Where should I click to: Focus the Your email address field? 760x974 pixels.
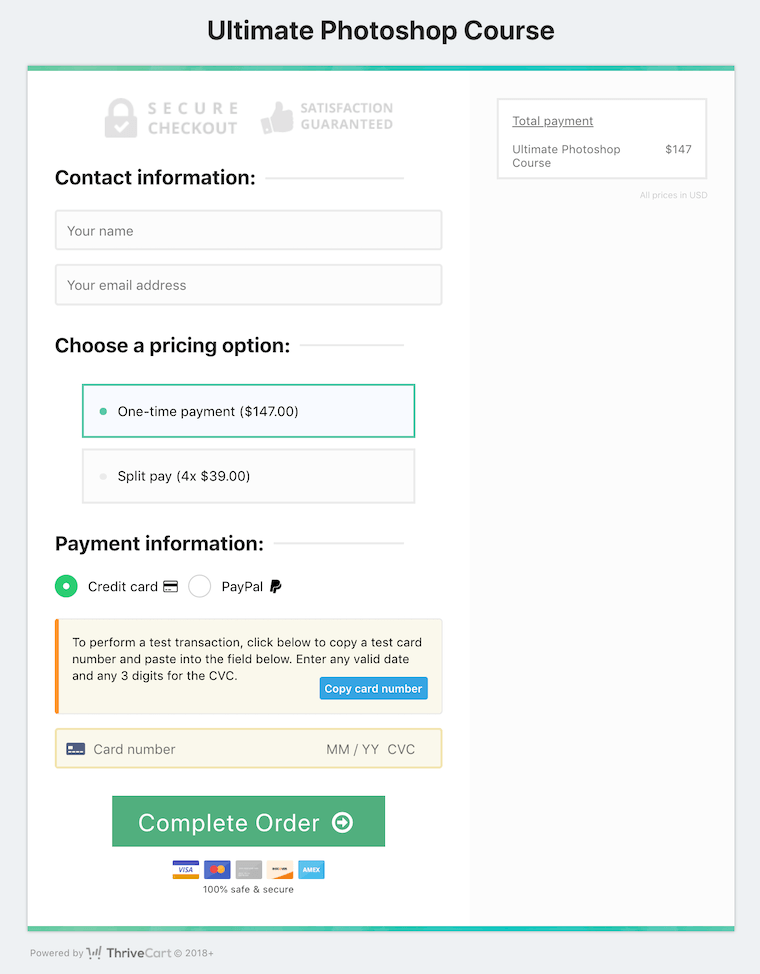point(249,285)
